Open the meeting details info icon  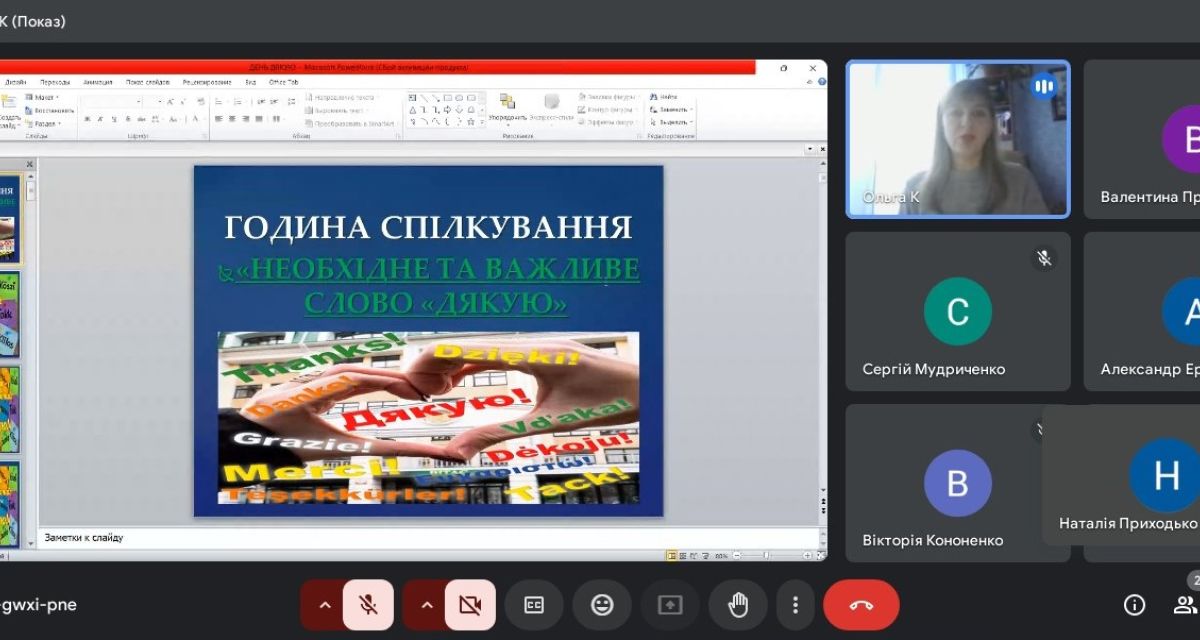coord(1134,605)
